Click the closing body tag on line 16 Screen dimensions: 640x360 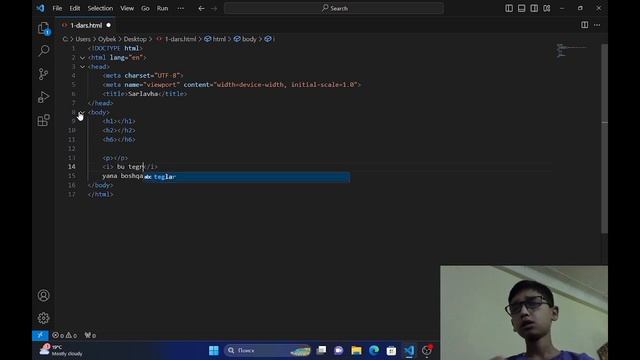tap(101, 185)
